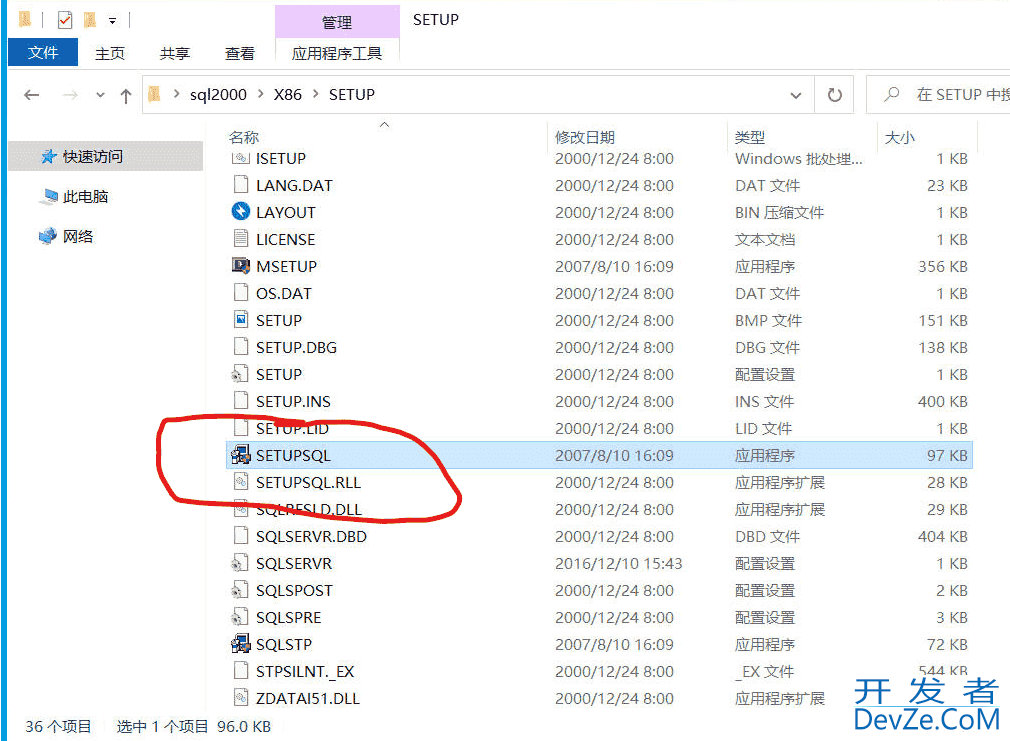Image resolution: width=1010 pixels, height=741 pixels.
Task: Select the ISETUP batch file icon
Action: [x=240, y=158]
